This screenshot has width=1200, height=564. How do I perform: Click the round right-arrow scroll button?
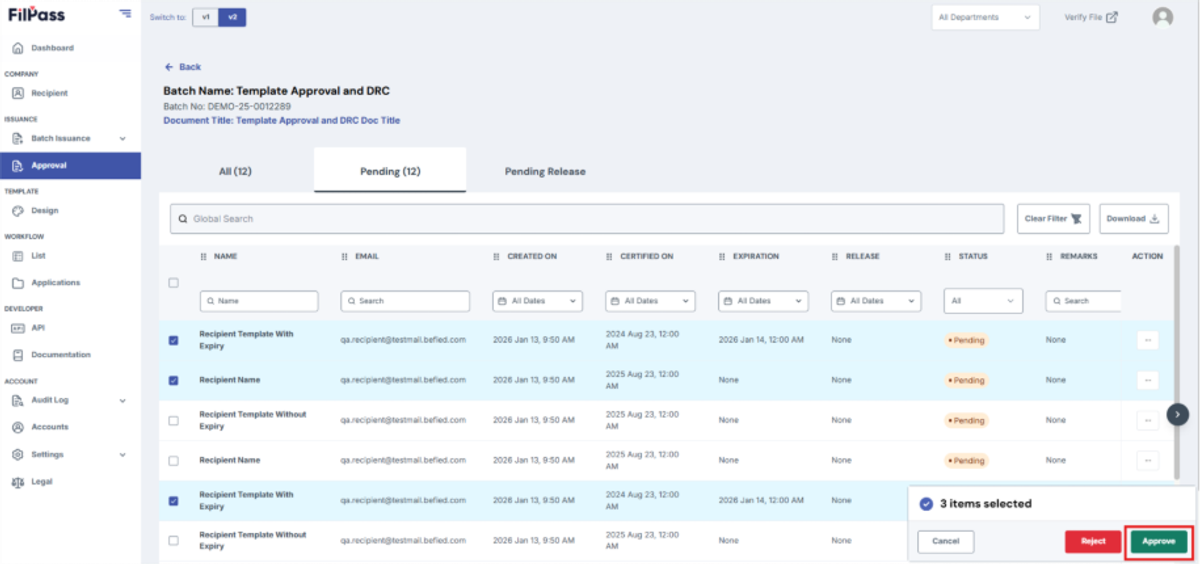[x=1178, y=413]
